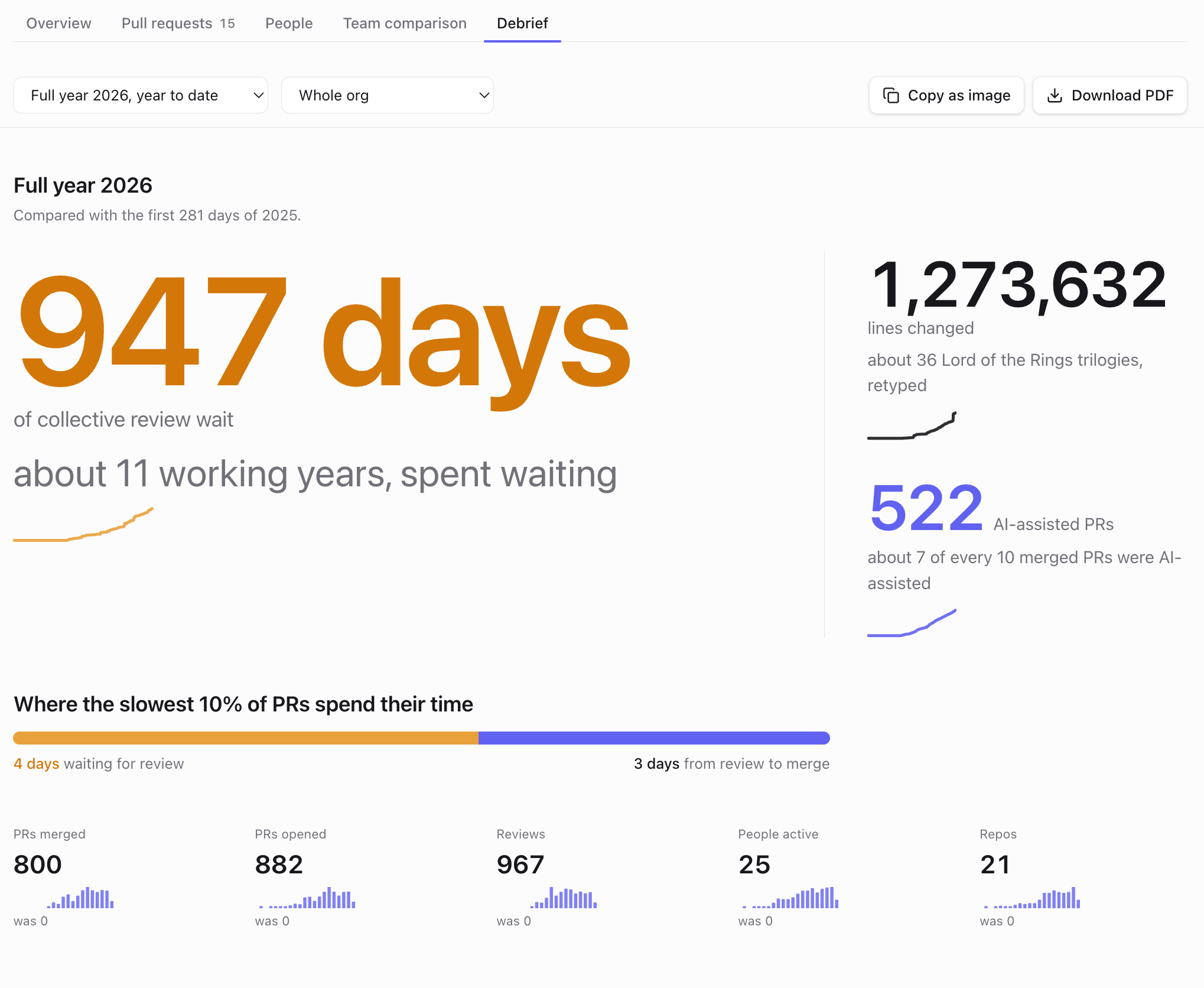Click the copy icon in Copy as image
The image size is (1204, 988).
tap(891, 95)
